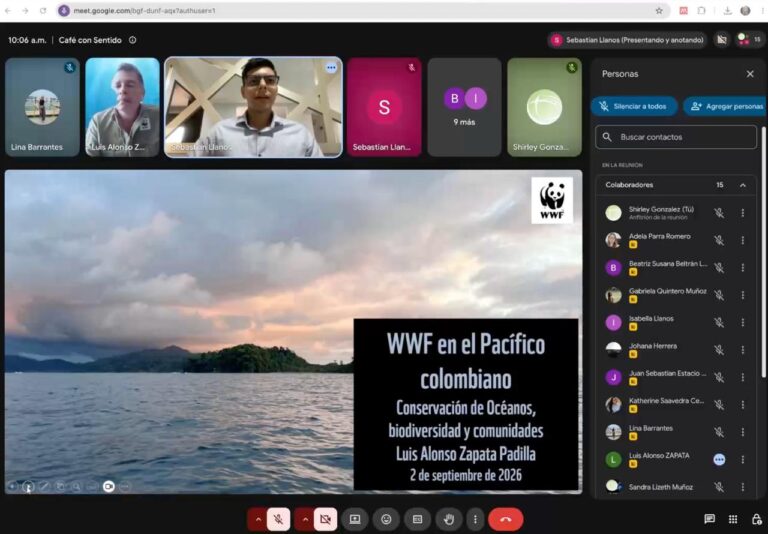Open options on Sebastian Llanos video tile
Screen dimensions: 768x534
[x=331, y=68]
